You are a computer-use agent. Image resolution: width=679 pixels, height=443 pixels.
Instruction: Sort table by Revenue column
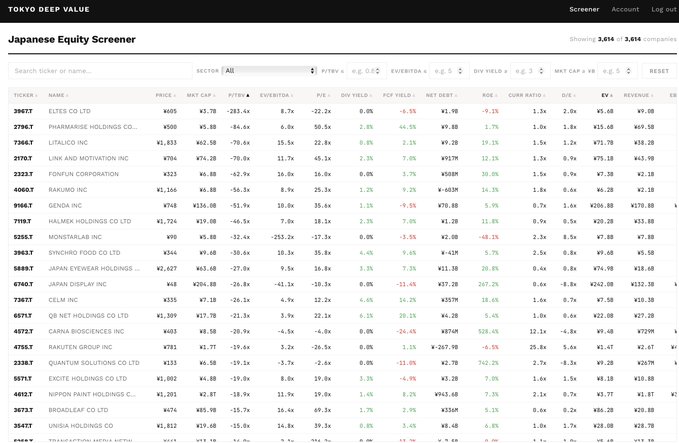(x=638, y=95)
